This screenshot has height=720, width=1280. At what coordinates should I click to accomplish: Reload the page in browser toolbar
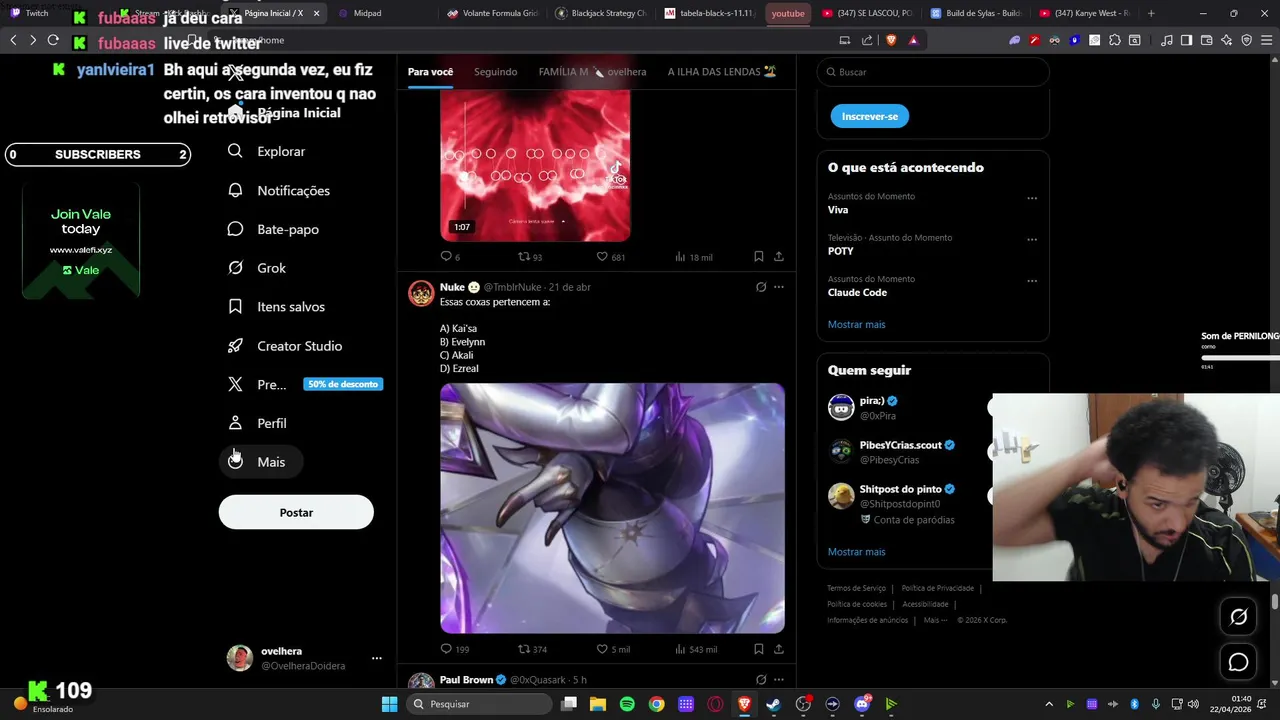pos(53,40)
